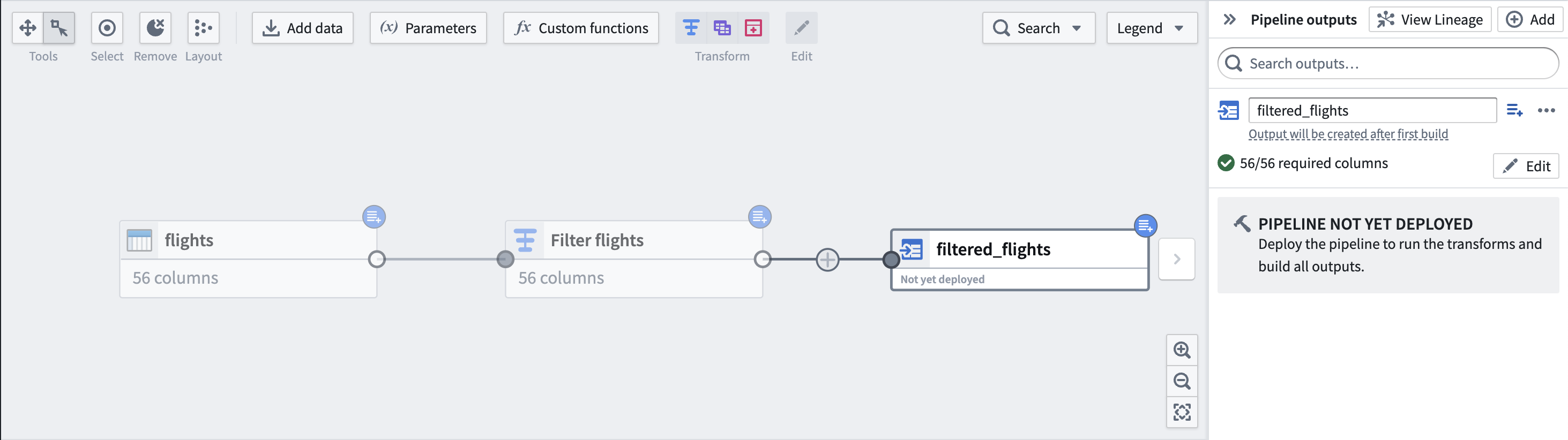
Task: Open the Search dropdown
Action: point(1039,28)
